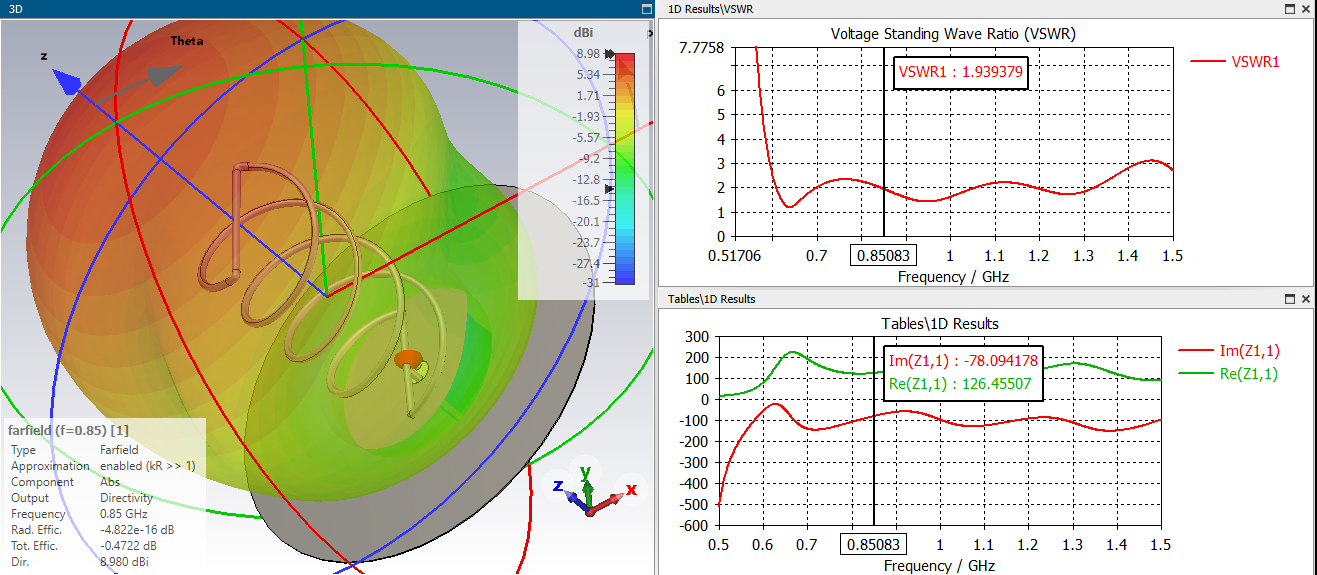Select the top marker arrow at 8.98 dBi
Screen dimensions: 1317x575
click(609, 54)
